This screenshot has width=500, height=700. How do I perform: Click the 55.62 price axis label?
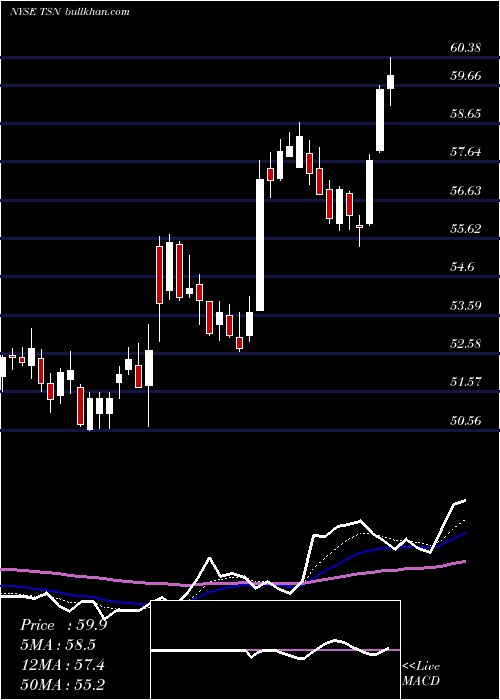coord(466,229)
